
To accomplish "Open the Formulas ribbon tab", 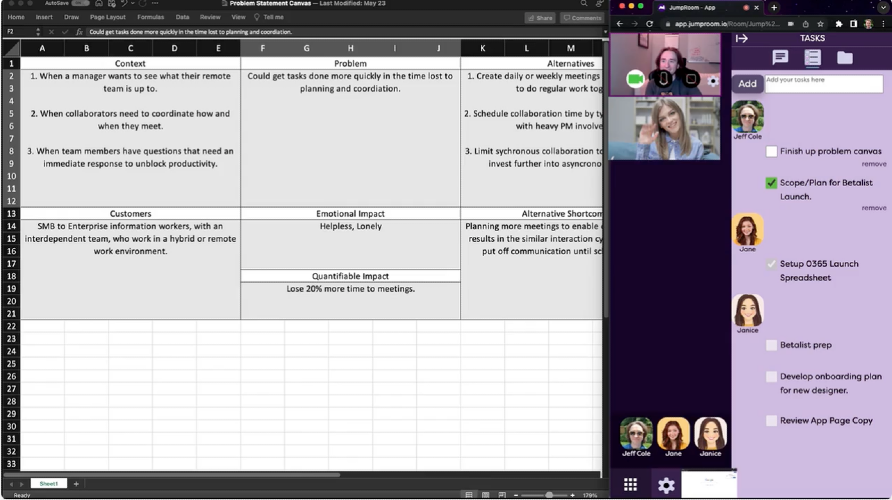I will coord(150,17).
